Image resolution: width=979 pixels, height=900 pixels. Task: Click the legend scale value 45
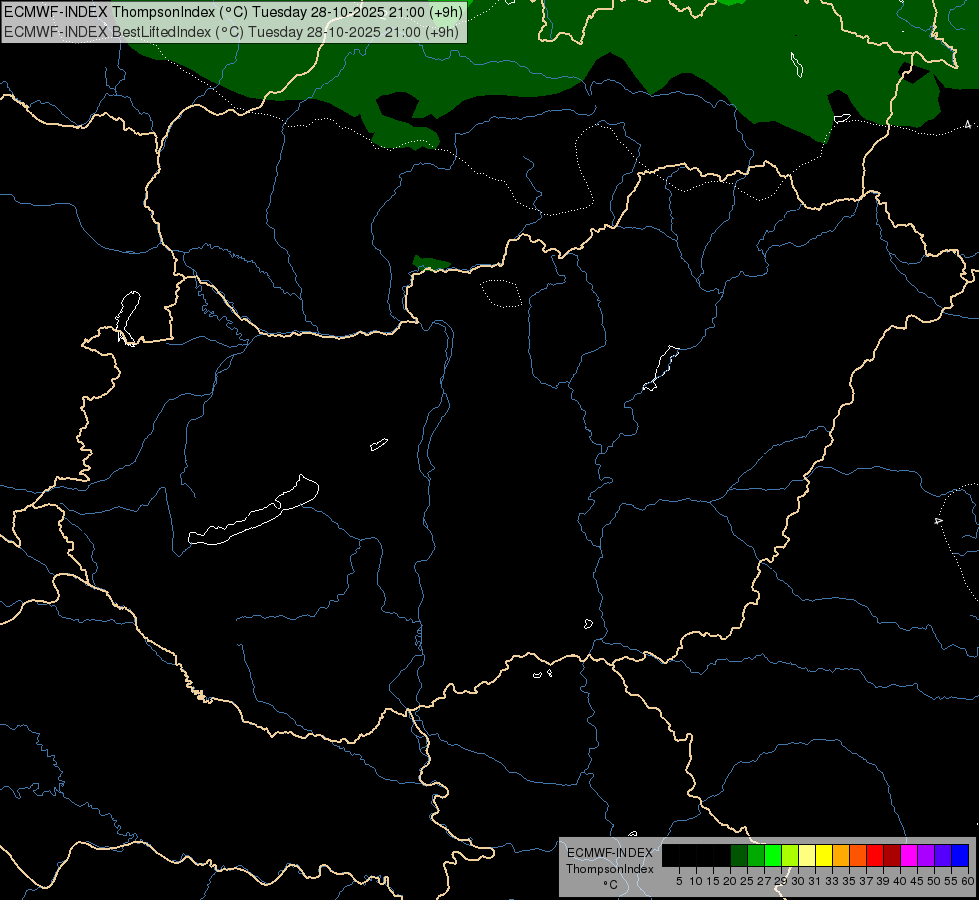pos(917,881)
